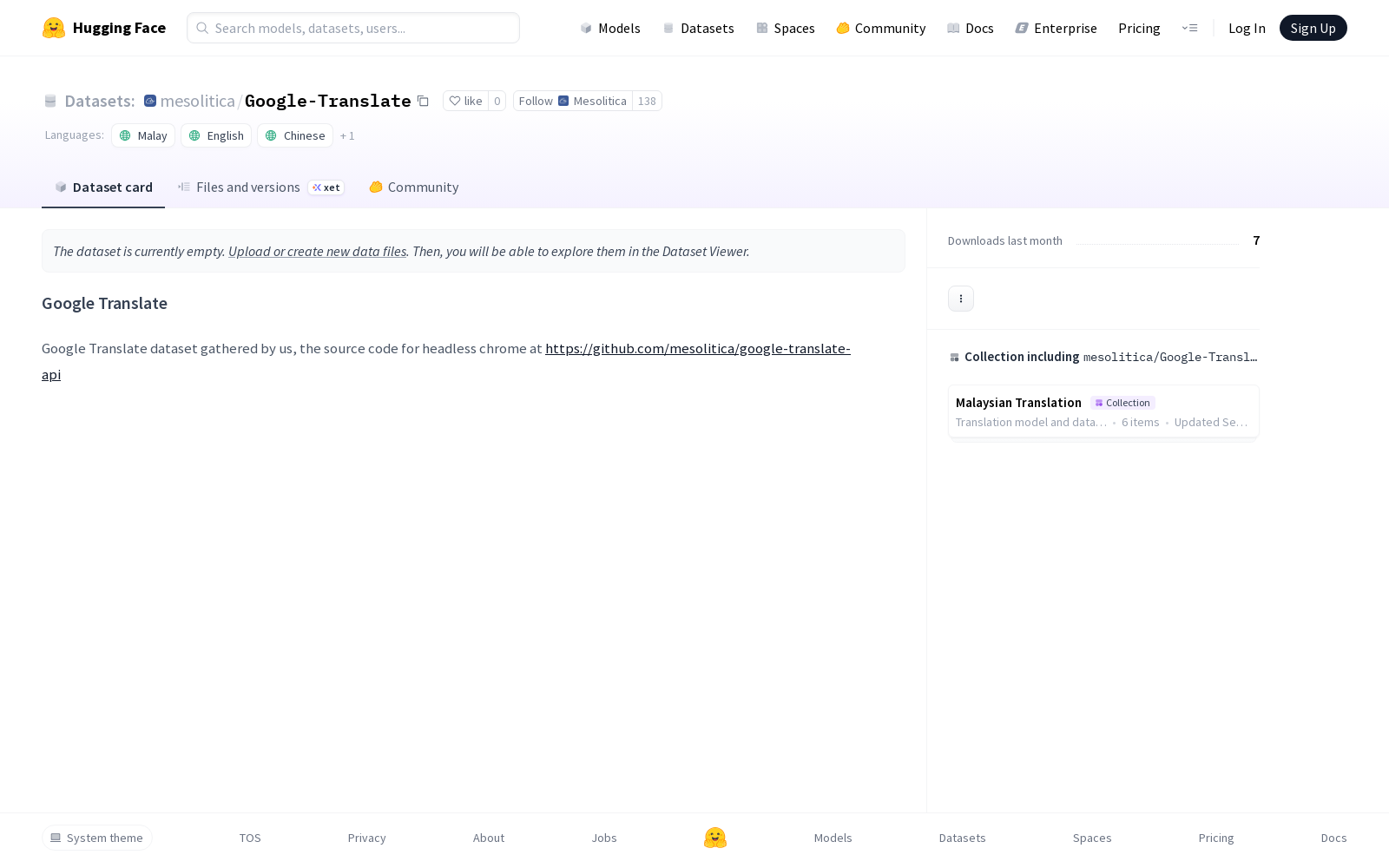Open Datasets in the footer
The height and width of the screenshot is (868, 1389).
click(x=962, y=838)
